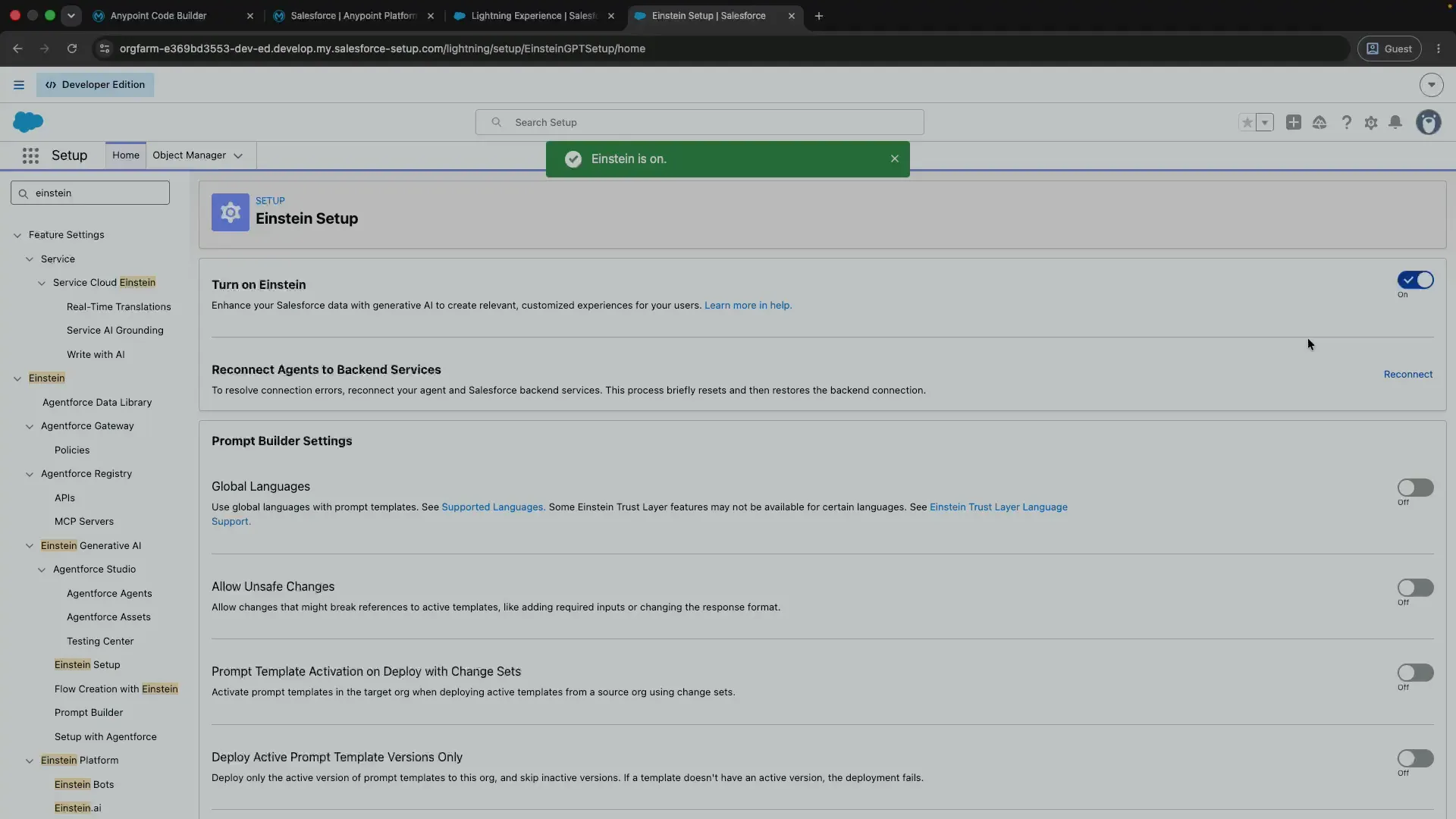The height and width of the screenshot is (819, 1456).
Task: Select the Object Manager tab
Action: (189, 155)
